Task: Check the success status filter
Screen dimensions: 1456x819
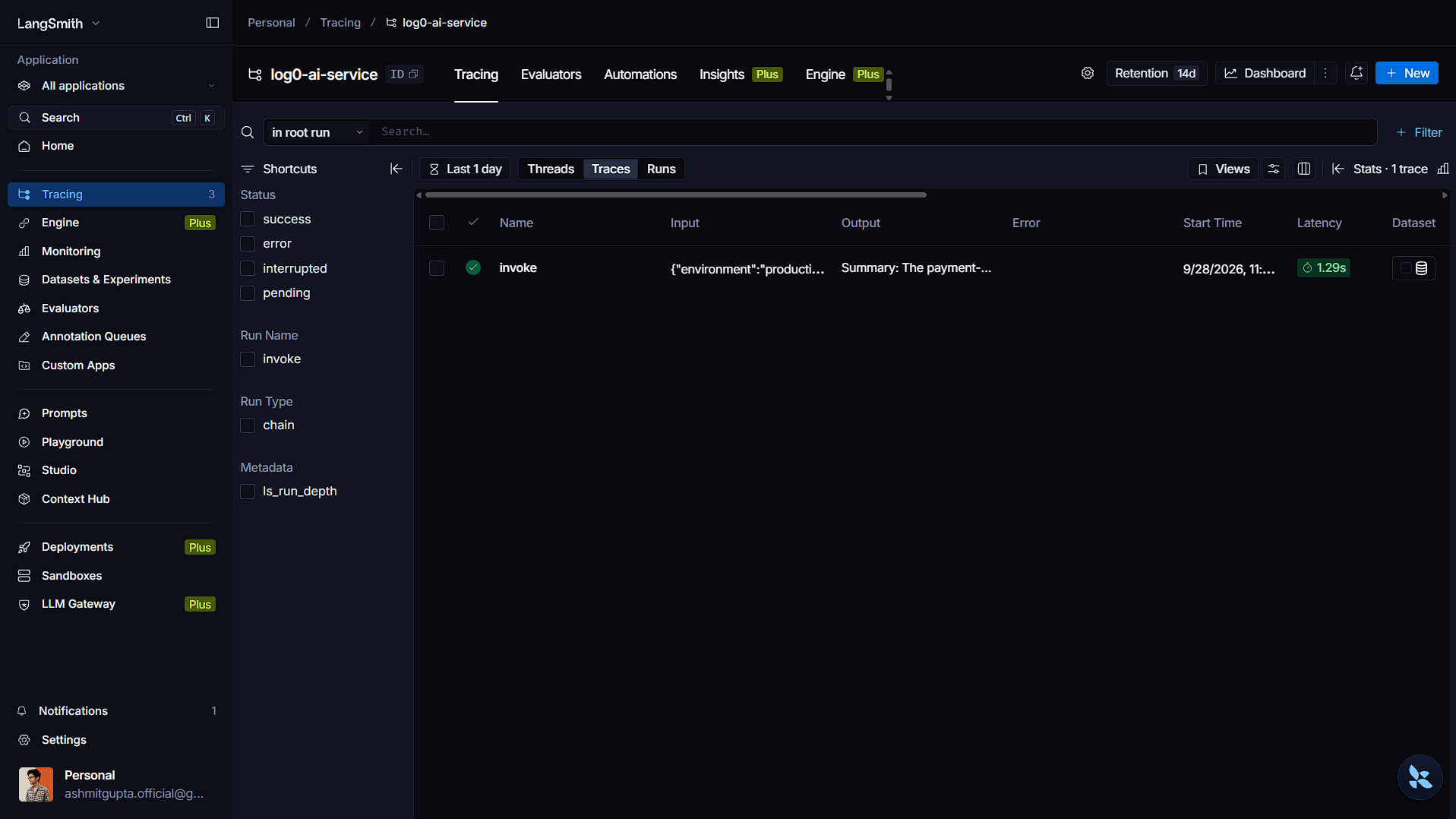Action: pos(248,220)
